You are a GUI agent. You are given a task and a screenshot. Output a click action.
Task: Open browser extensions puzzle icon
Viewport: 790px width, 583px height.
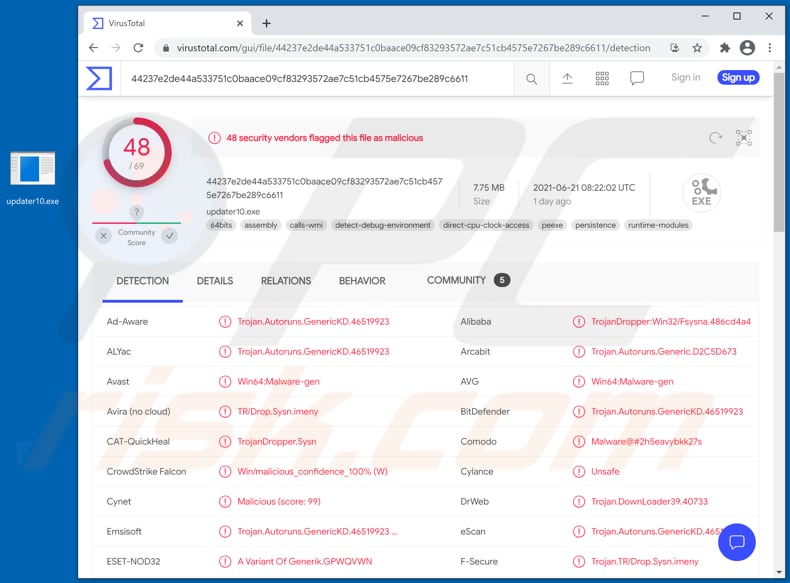[725, 48]
